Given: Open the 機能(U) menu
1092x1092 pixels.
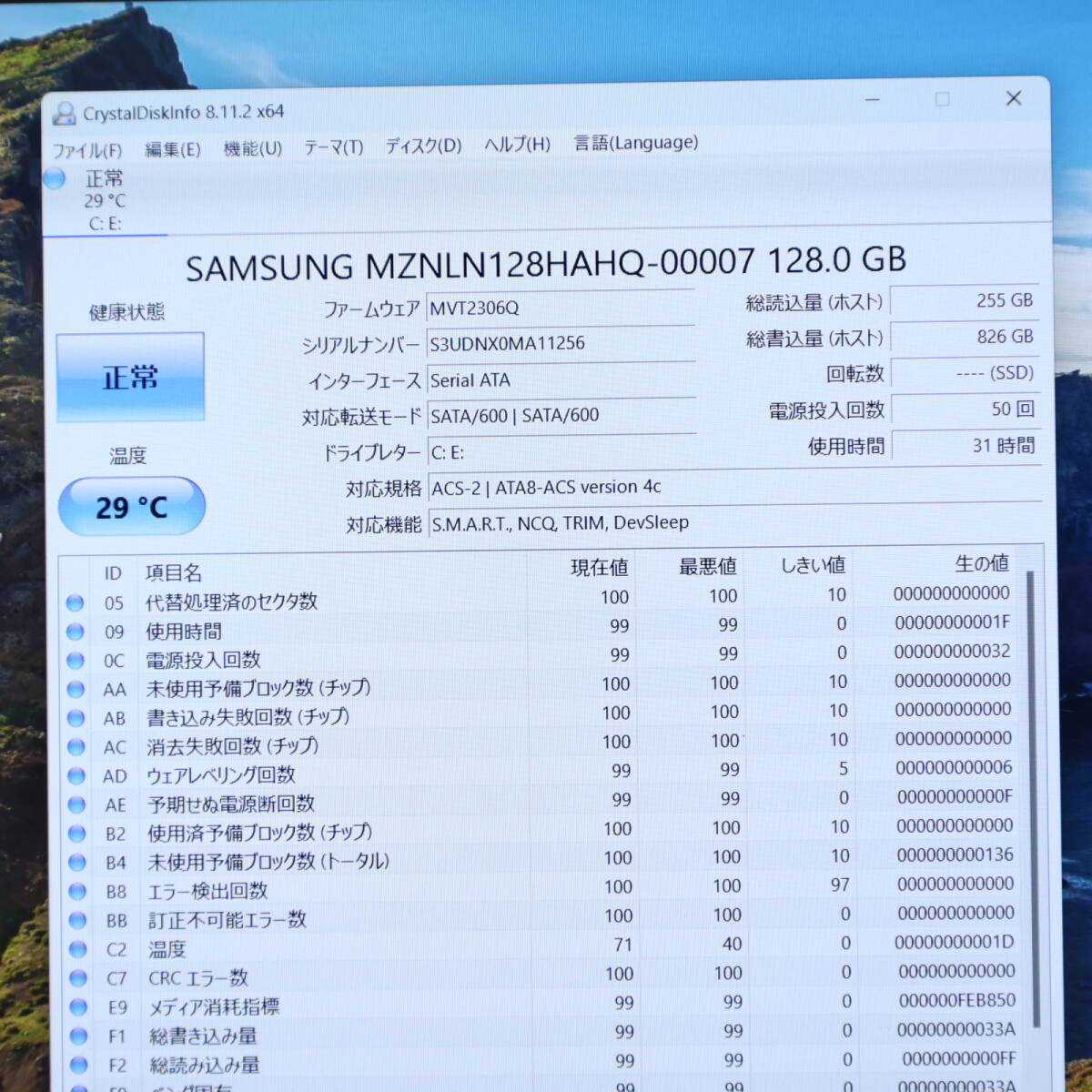Looking at the screenshot, I should tap(252, 148).
